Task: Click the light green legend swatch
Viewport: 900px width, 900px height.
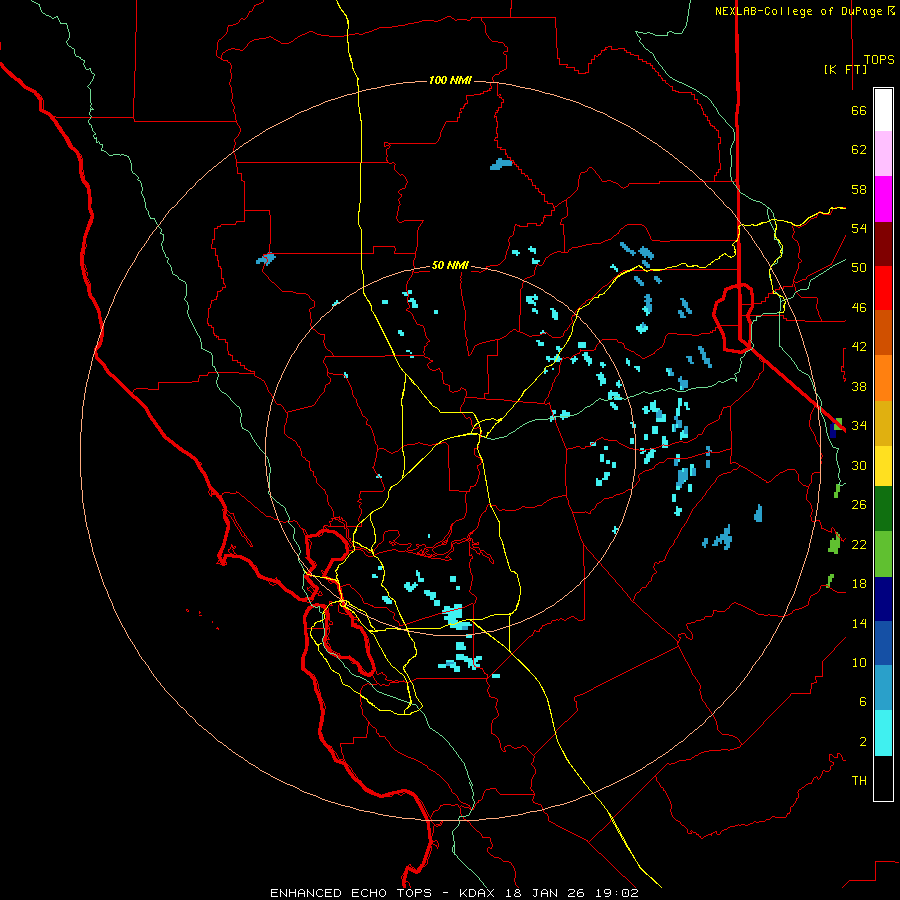Action: (x=883, y=554)
